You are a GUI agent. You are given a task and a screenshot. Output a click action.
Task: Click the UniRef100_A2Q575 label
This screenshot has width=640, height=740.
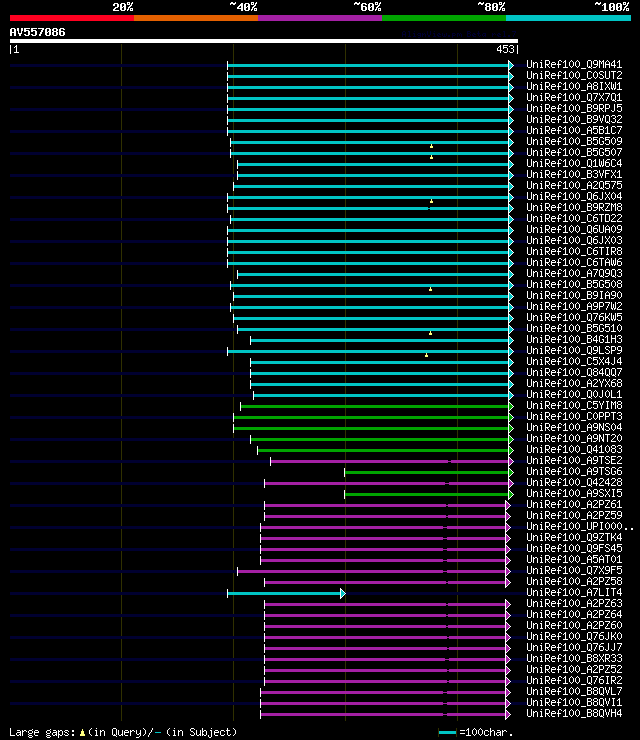574,185
